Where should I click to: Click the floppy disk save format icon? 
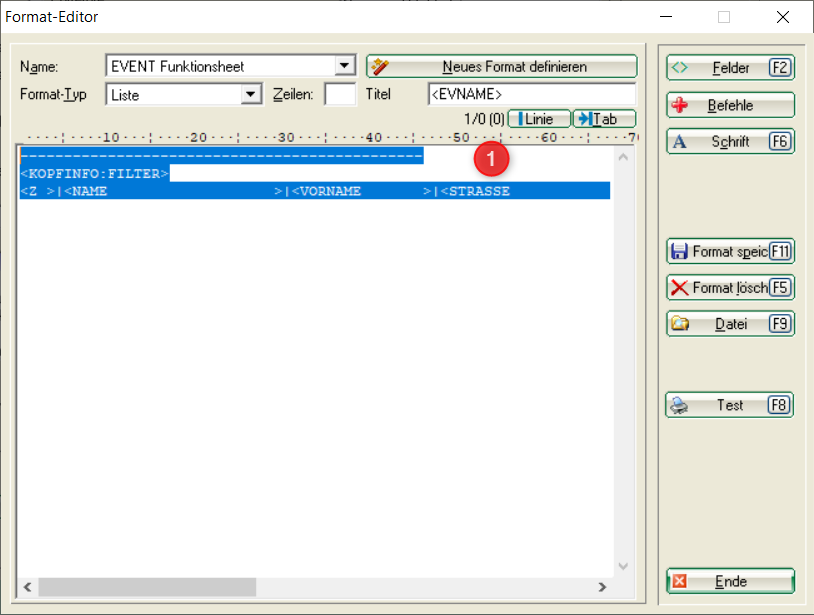(x=680, y=252)
